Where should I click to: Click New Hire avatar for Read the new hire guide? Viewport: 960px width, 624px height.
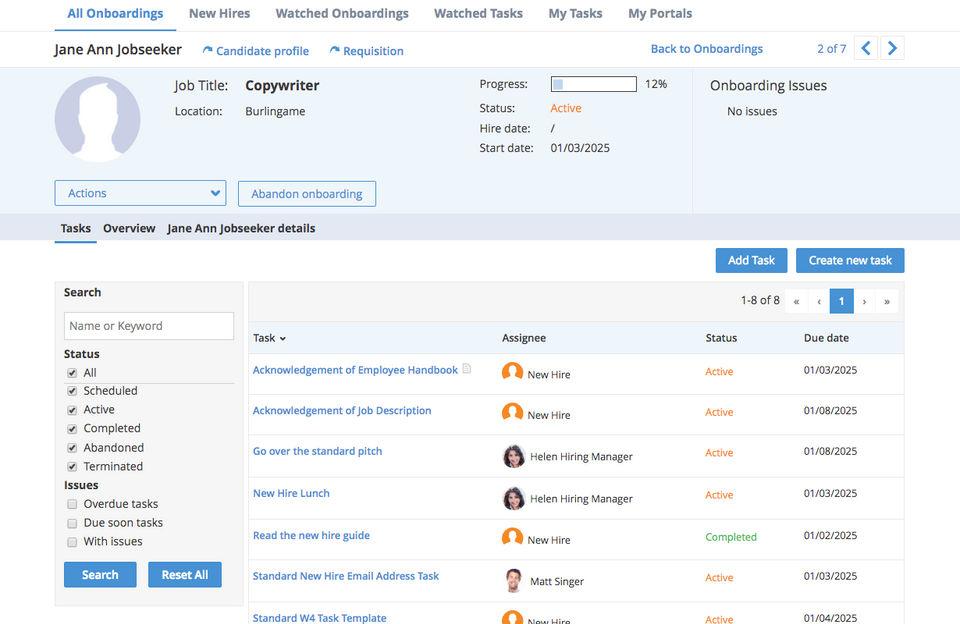point(513,538)
